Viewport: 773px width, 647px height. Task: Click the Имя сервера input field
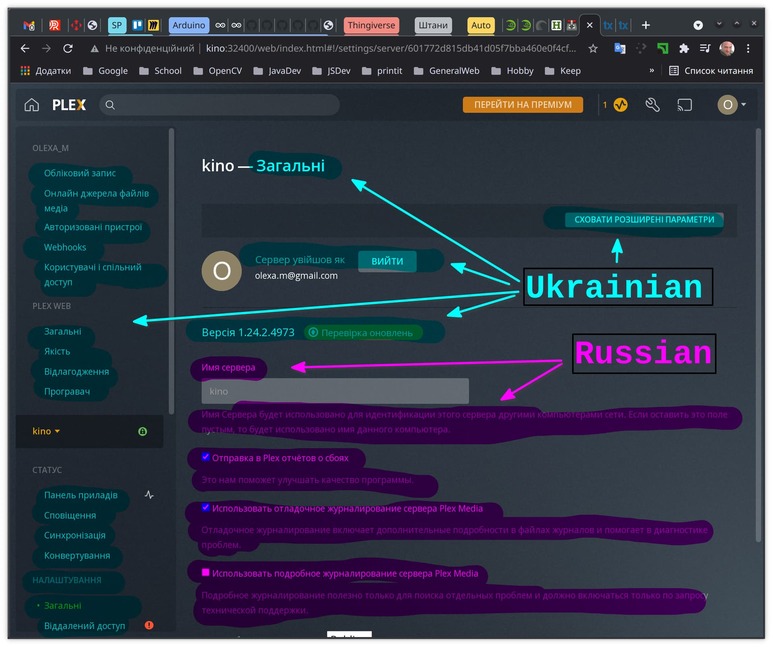point(335,391)
